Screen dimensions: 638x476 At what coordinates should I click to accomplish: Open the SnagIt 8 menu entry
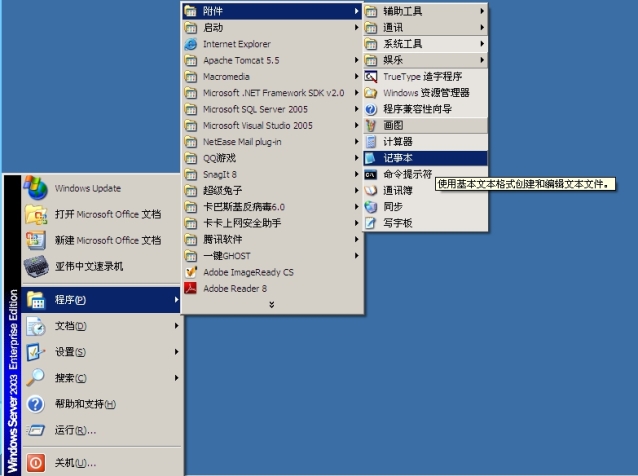272,174
